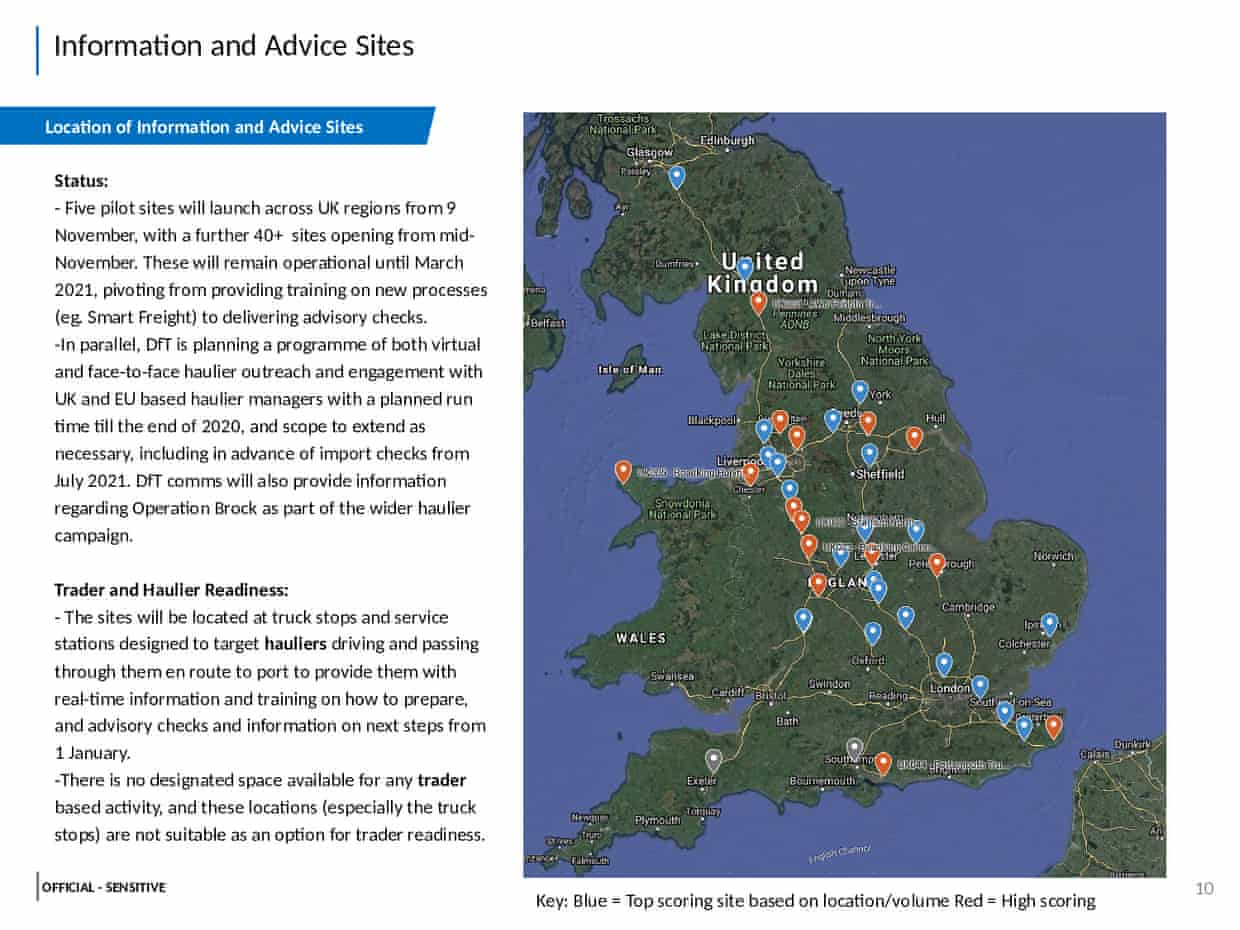Select the blue pin near Ipswich
The height and width of the screenshot is (930, 1240).
pos(1049,623)
